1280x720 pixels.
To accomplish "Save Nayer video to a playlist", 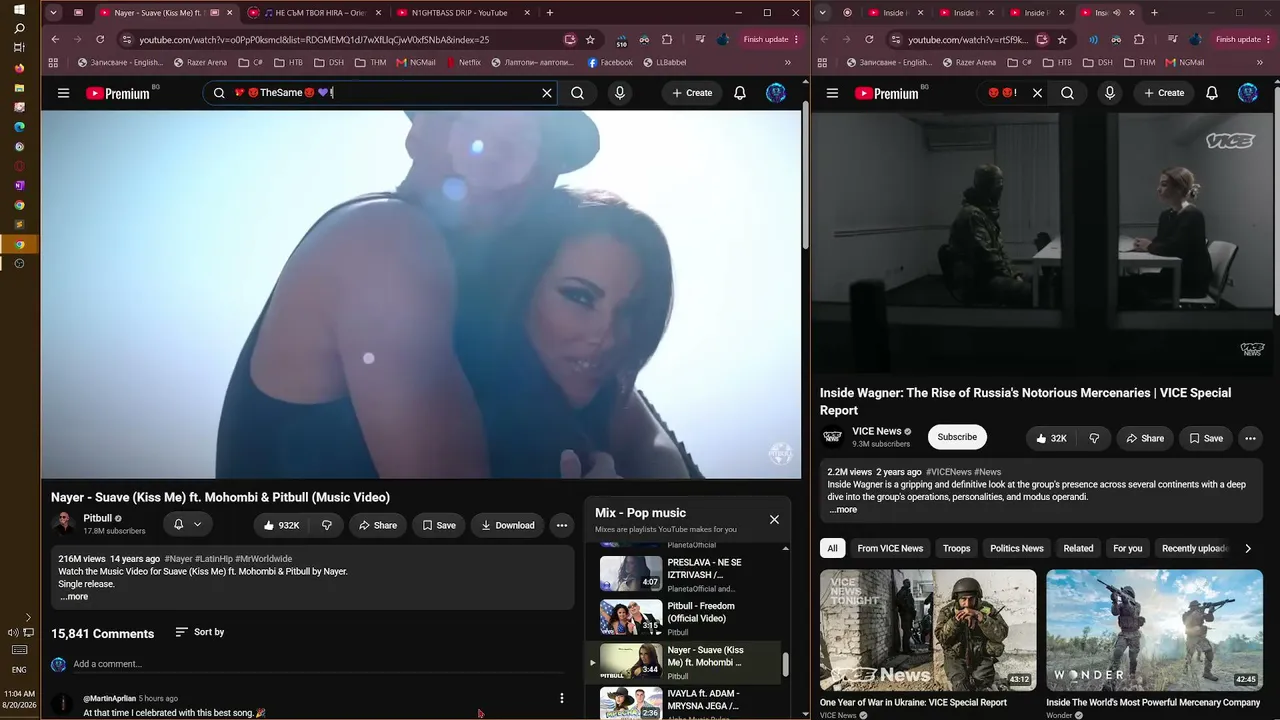I will tap(439, 525).
